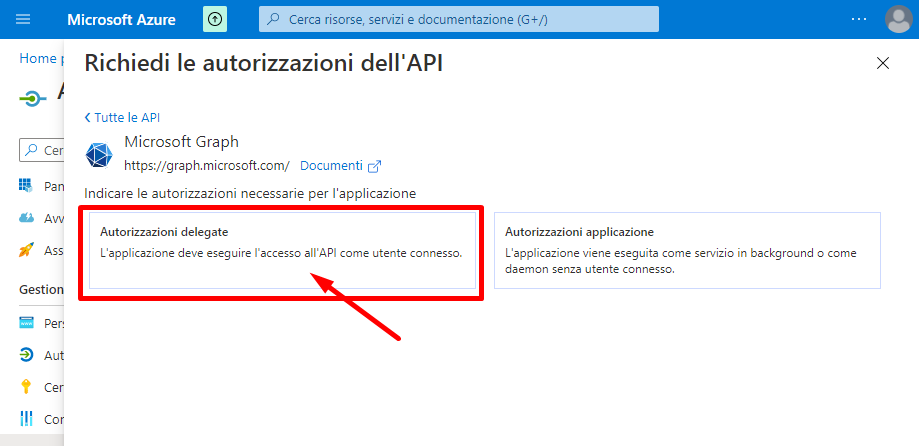Screen dimensions: 919x446
Task: Click the app registration icon near breadcrumb
Action: click(33, 98)
